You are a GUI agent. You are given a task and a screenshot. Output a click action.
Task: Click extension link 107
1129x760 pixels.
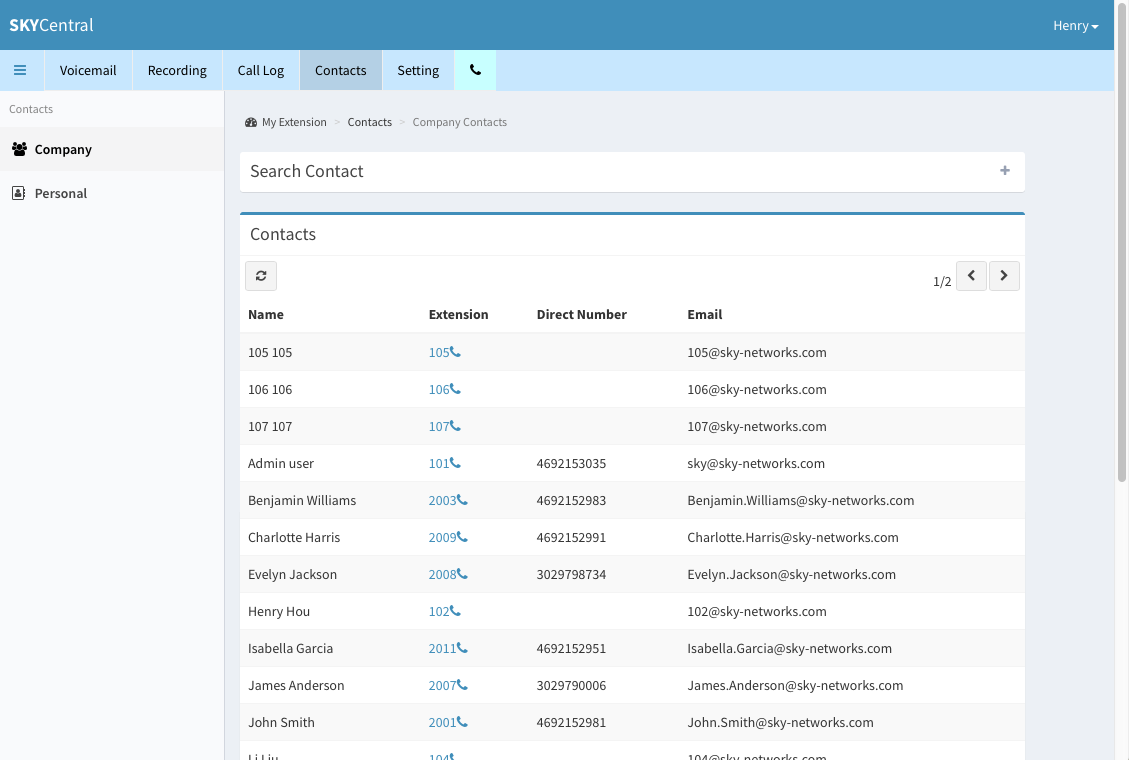pyautogui.click(x=439, y=427)
